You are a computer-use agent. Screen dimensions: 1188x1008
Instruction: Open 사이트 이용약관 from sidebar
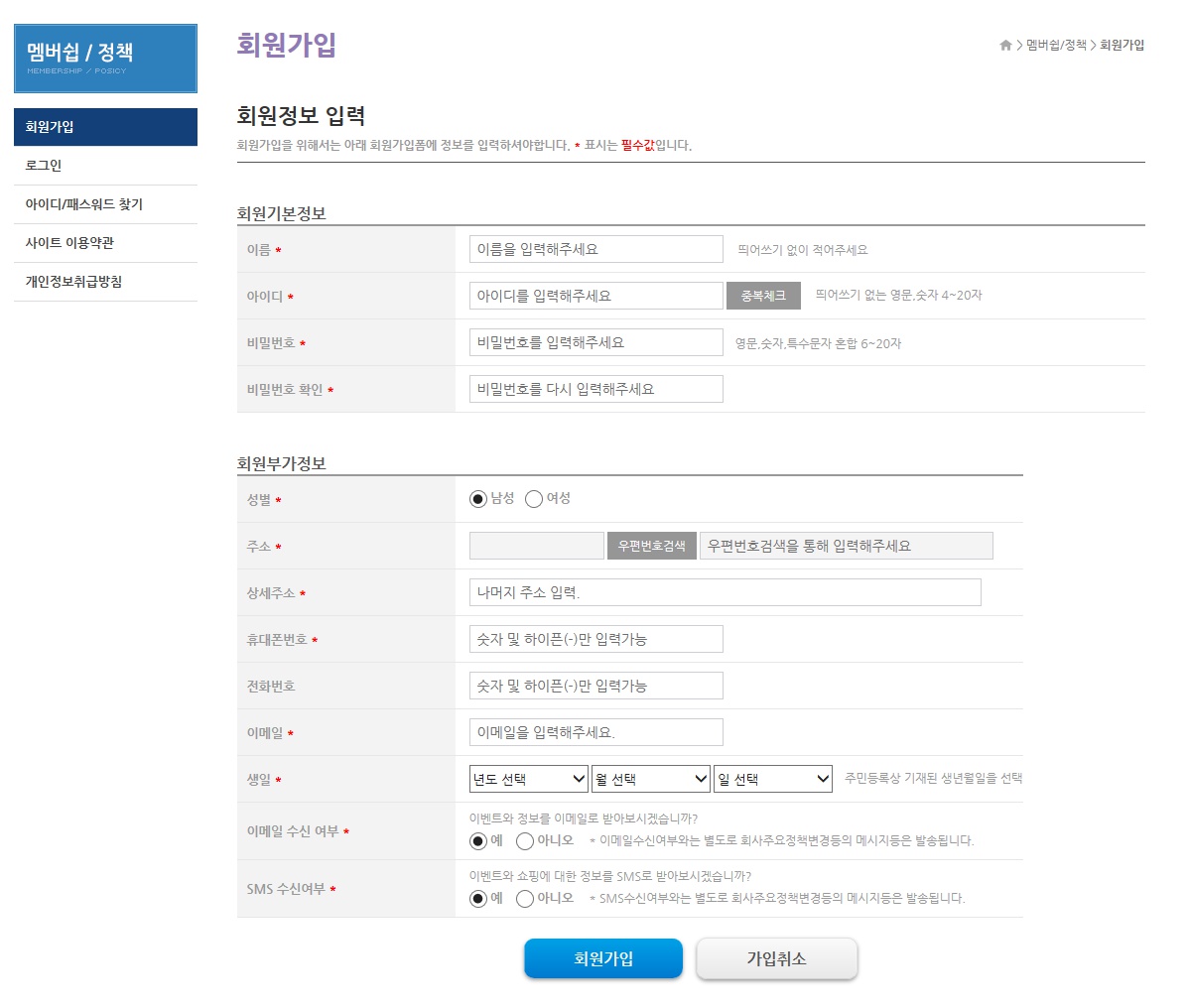click(69, 243)
